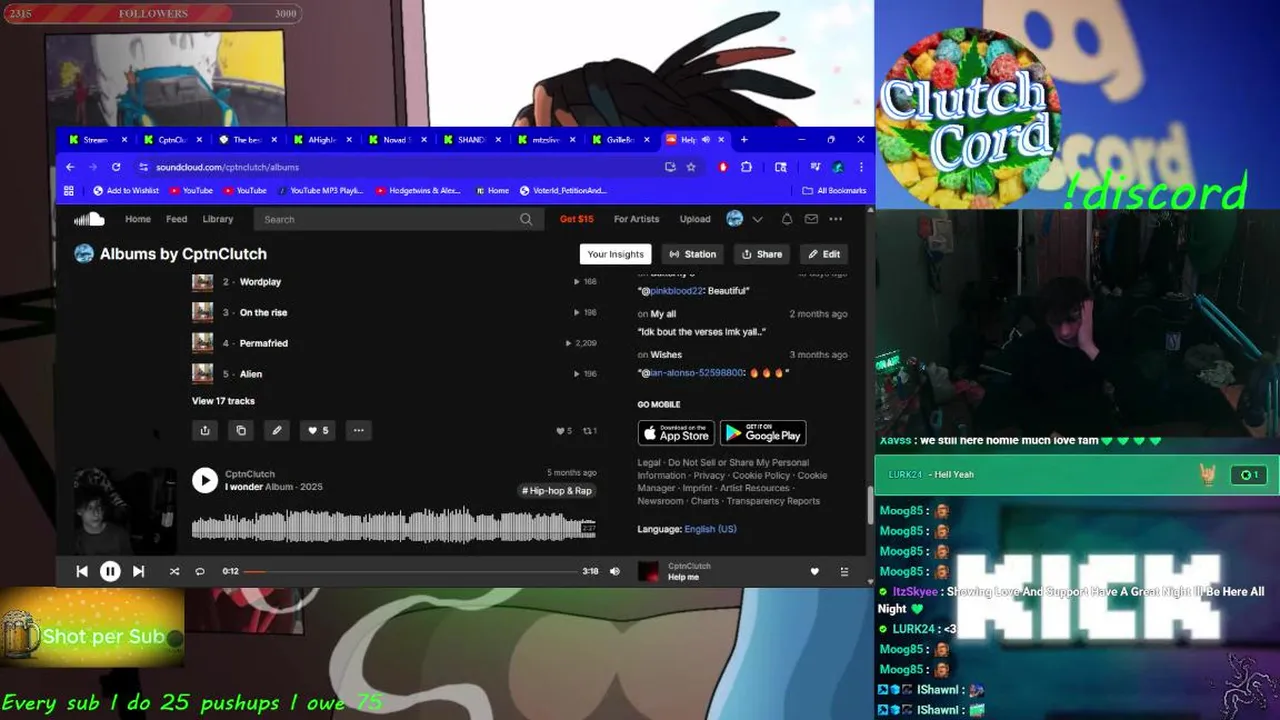This screenshot has height=720, width=1280.
Task: Click the red extension icon in toolbar
Action: [x=723, y=167]
